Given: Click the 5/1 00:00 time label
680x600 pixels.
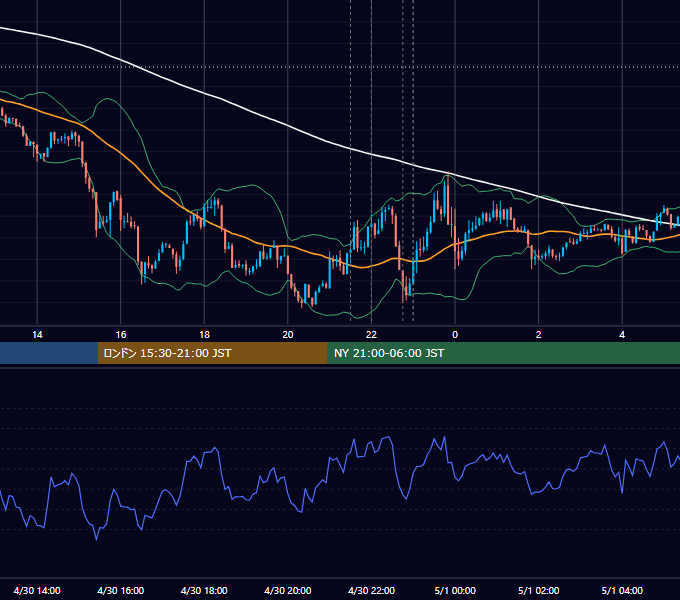Looking at the screenshot, I should tap(455, 590).
